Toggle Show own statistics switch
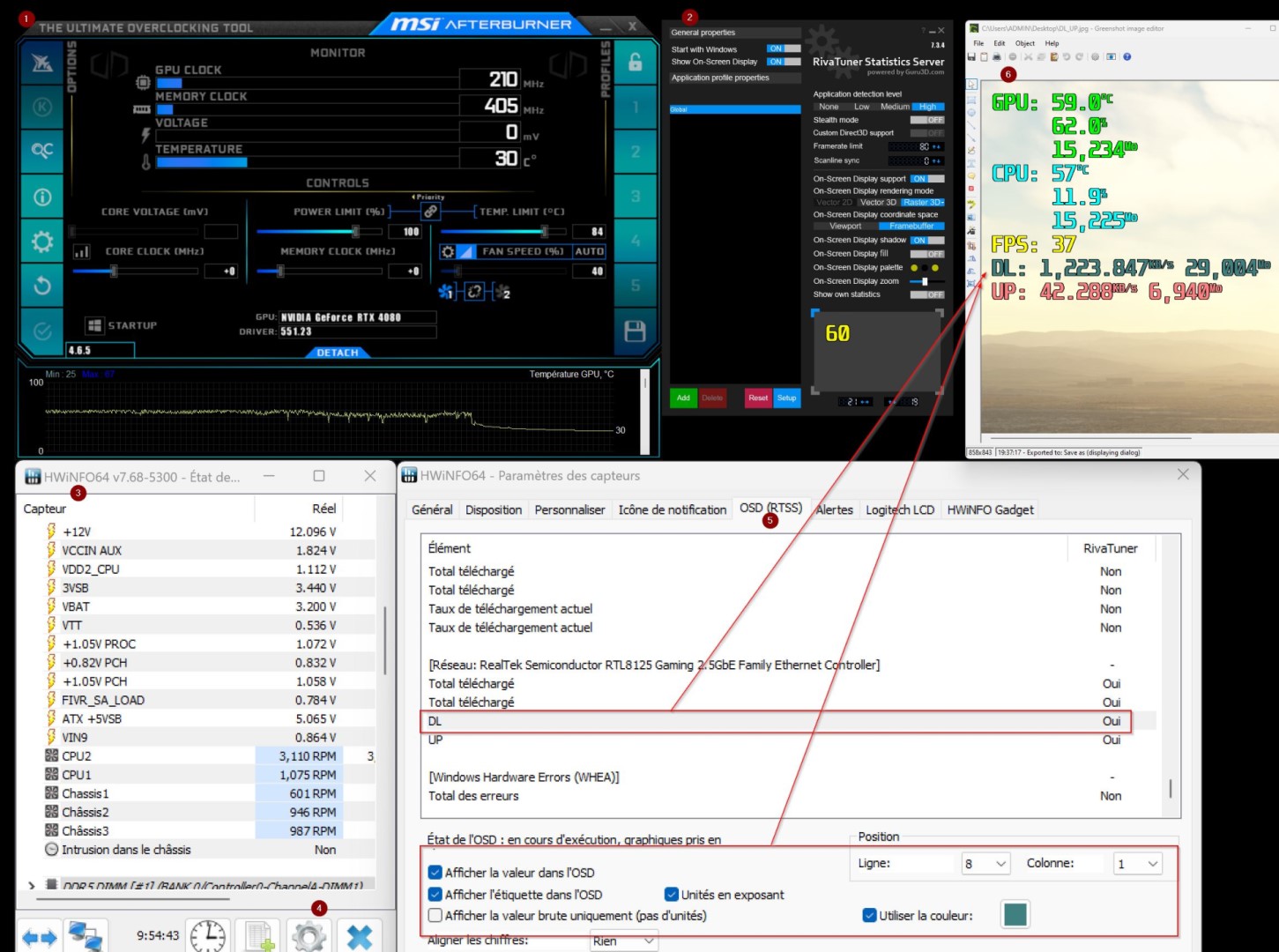 [927, 294]
